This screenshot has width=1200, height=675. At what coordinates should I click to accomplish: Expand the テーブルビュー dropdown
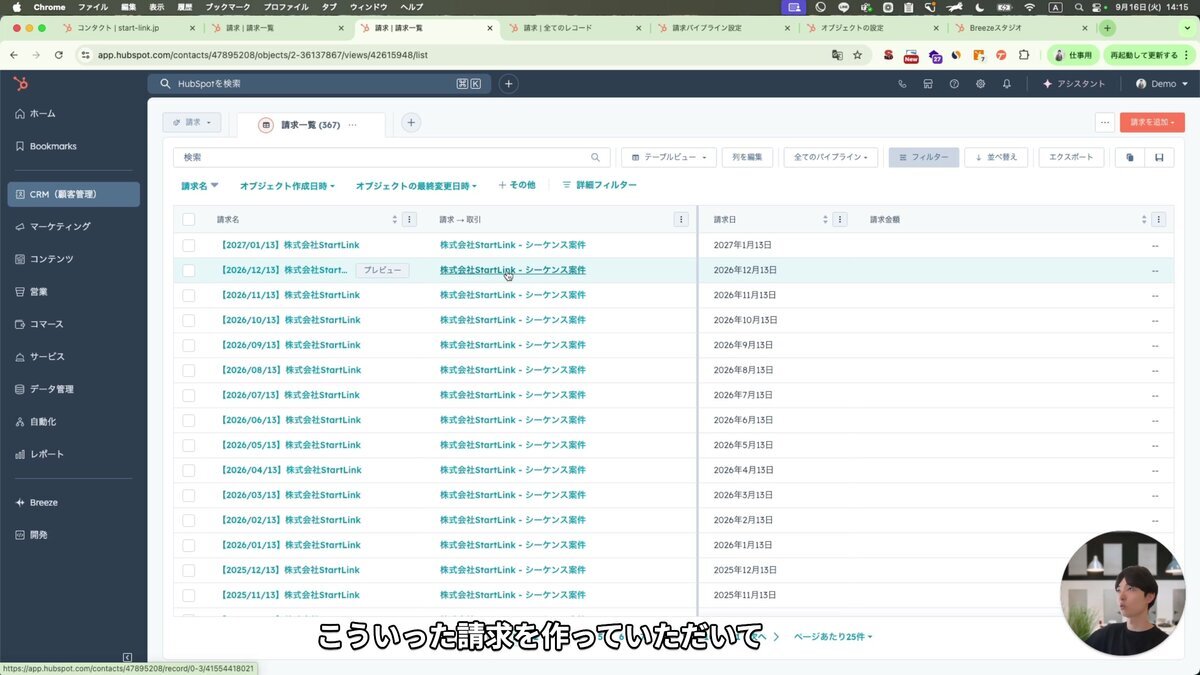coord(669,157)
